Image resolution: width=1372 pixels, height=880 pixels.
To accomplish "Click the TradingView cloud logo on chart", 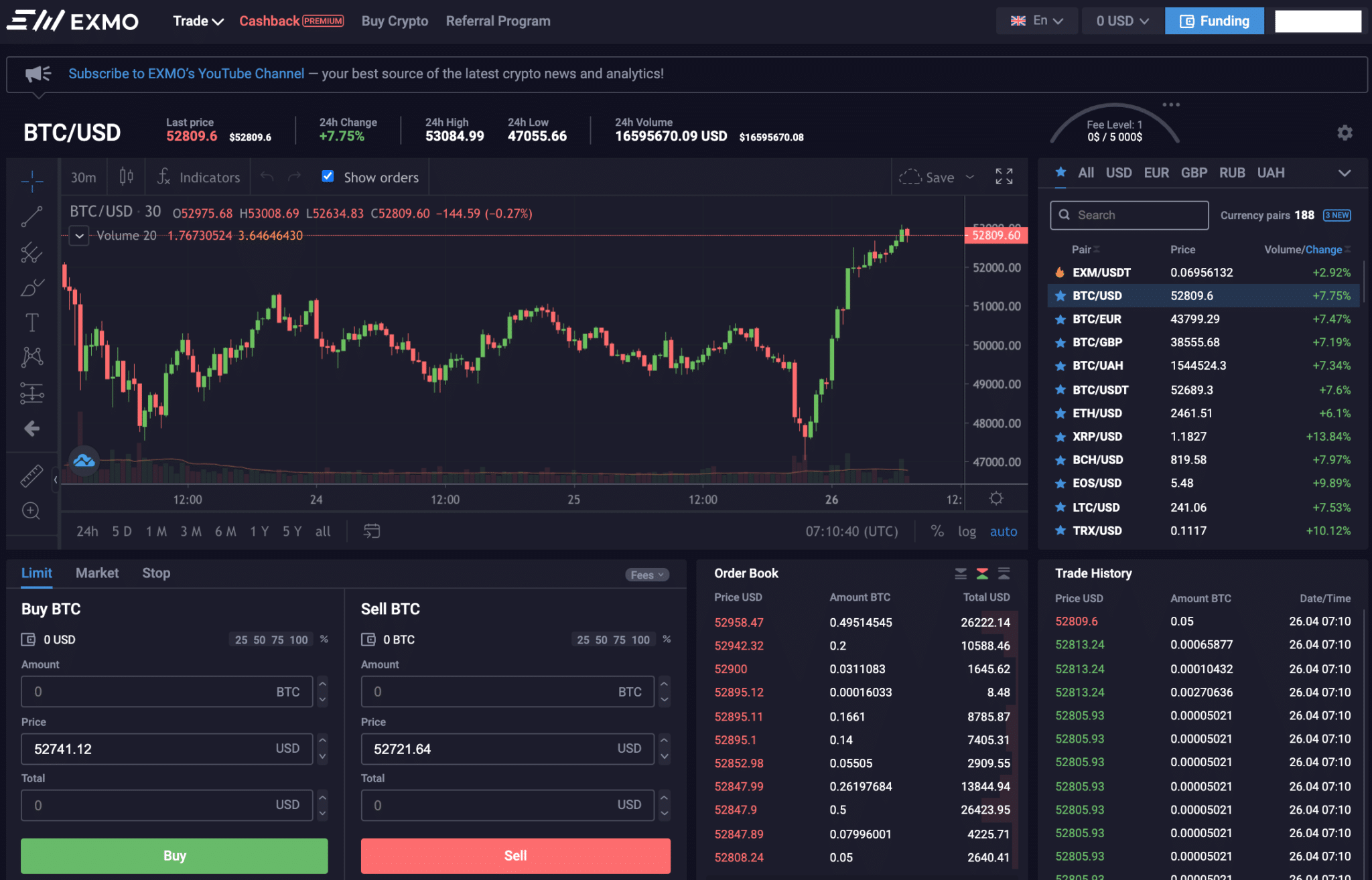I will tap(84, 461).
